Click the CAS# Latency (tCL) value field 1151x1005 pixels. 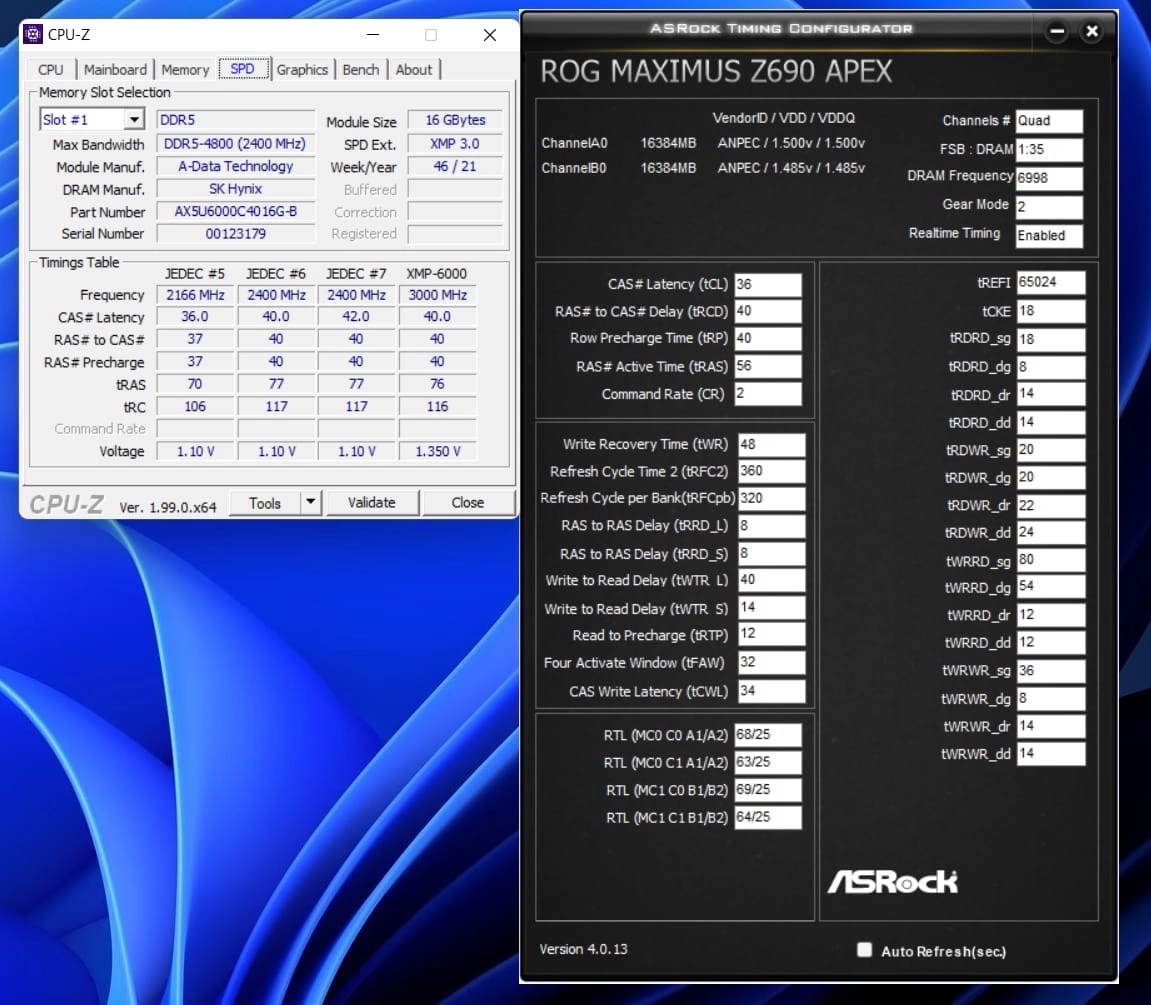tap(767, 284)
